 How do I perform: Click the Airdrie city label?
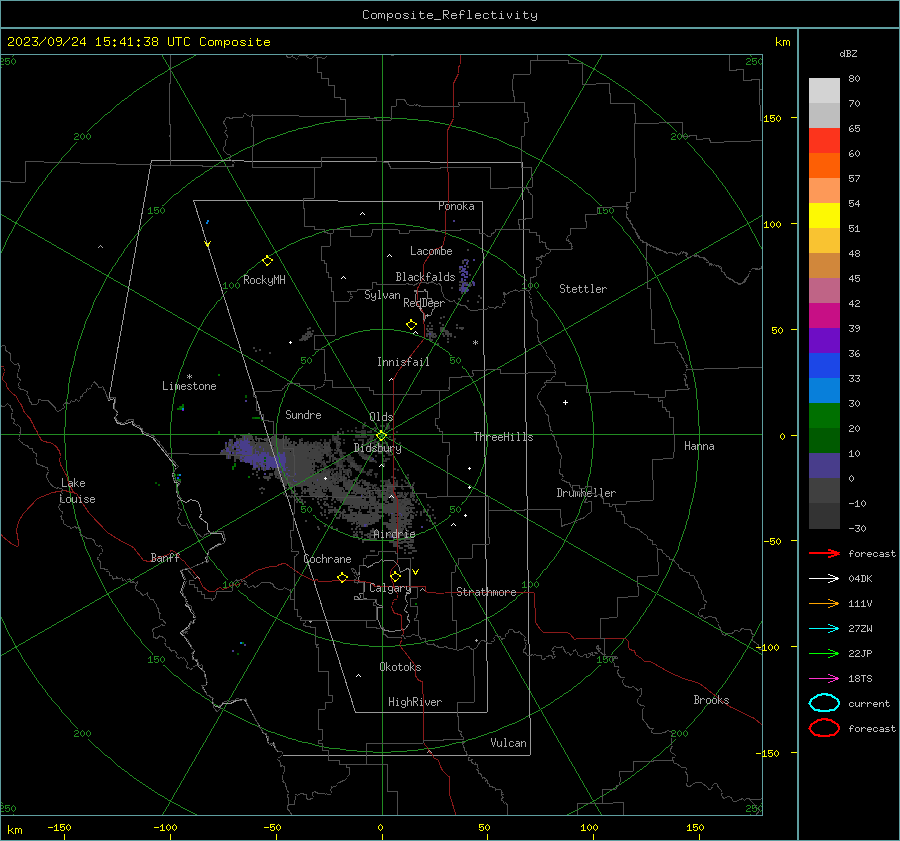coord(394,534)
